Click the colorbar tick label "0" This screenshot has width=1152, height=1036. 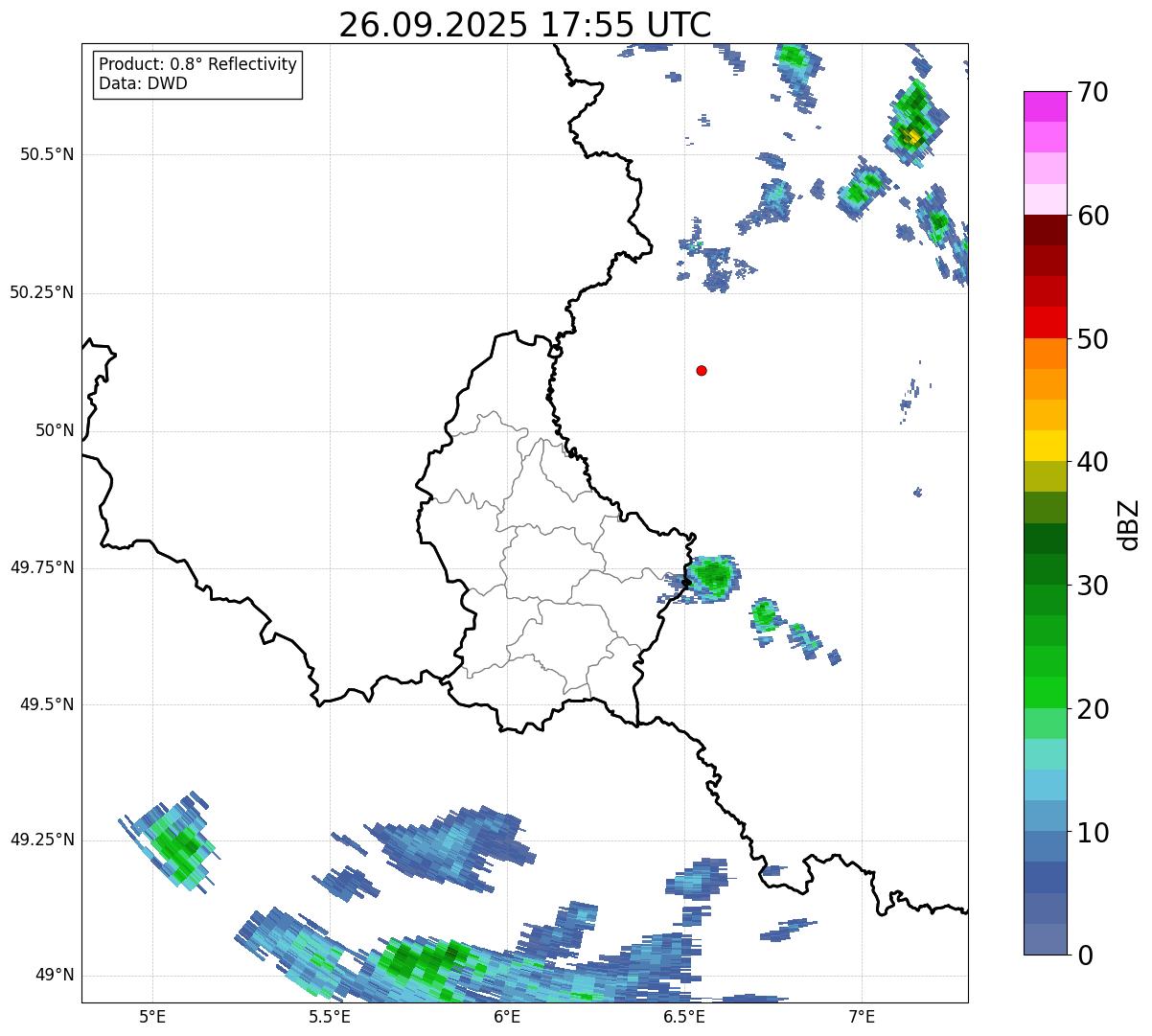pyautogui.click(x=1085, y=955)
